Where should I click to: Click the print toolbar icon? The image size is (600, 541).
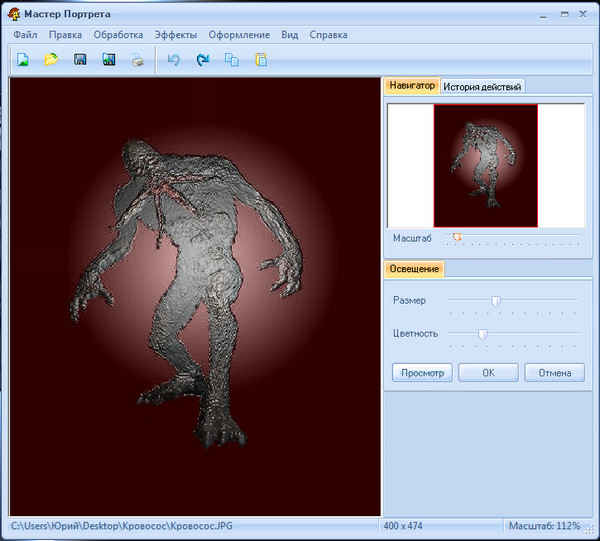point(138,60)
